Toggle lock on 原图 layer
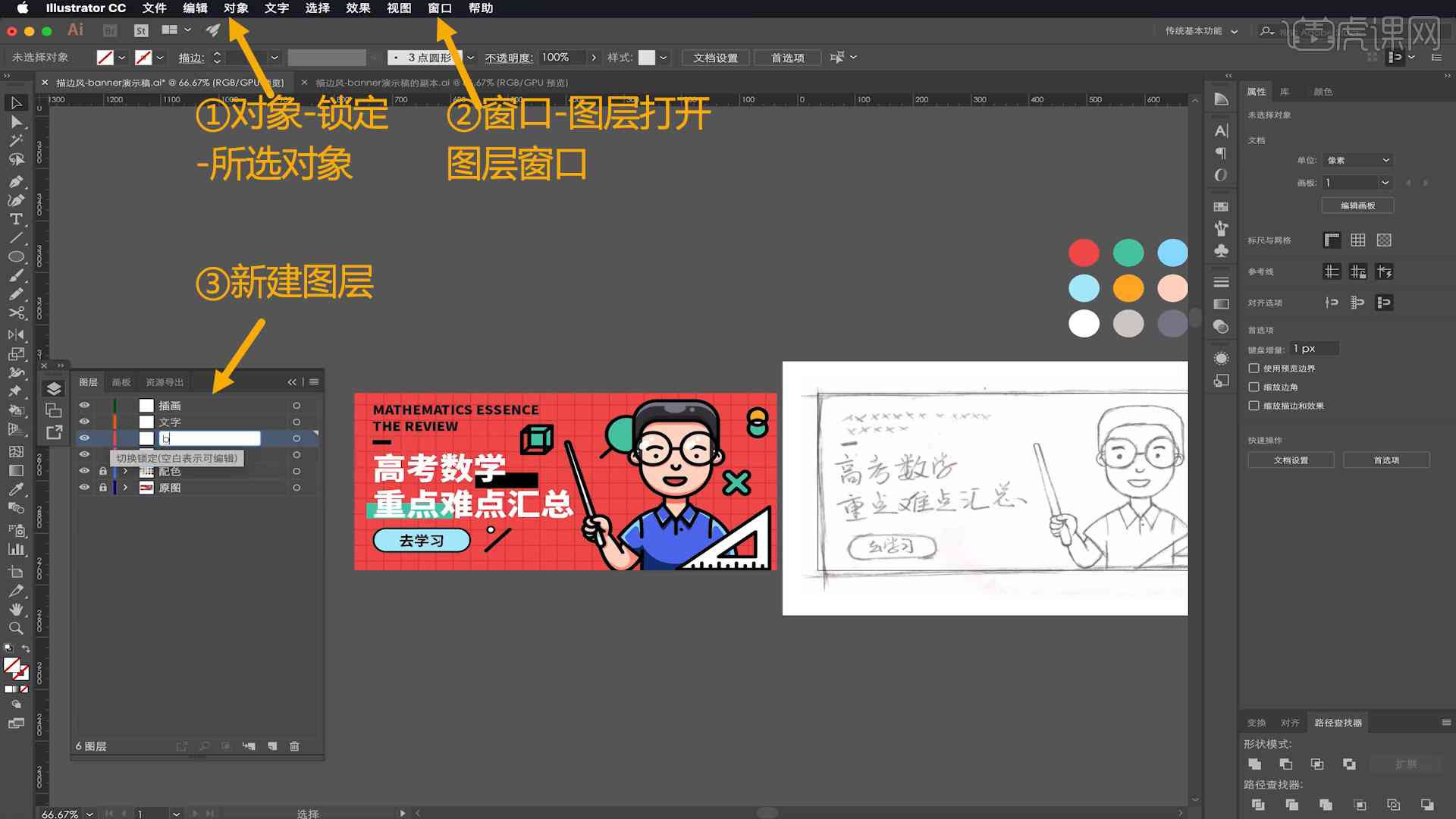 pos(101,488)
